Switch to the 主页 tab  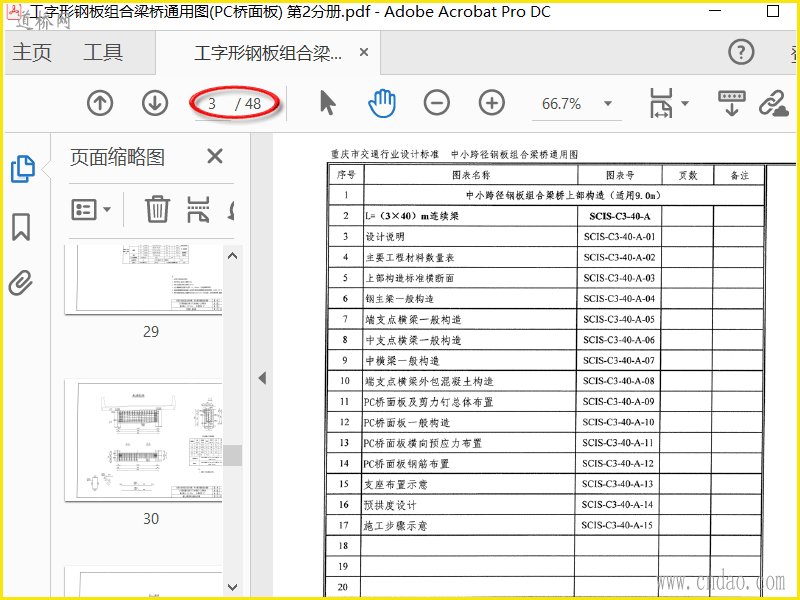pos(32,52)
